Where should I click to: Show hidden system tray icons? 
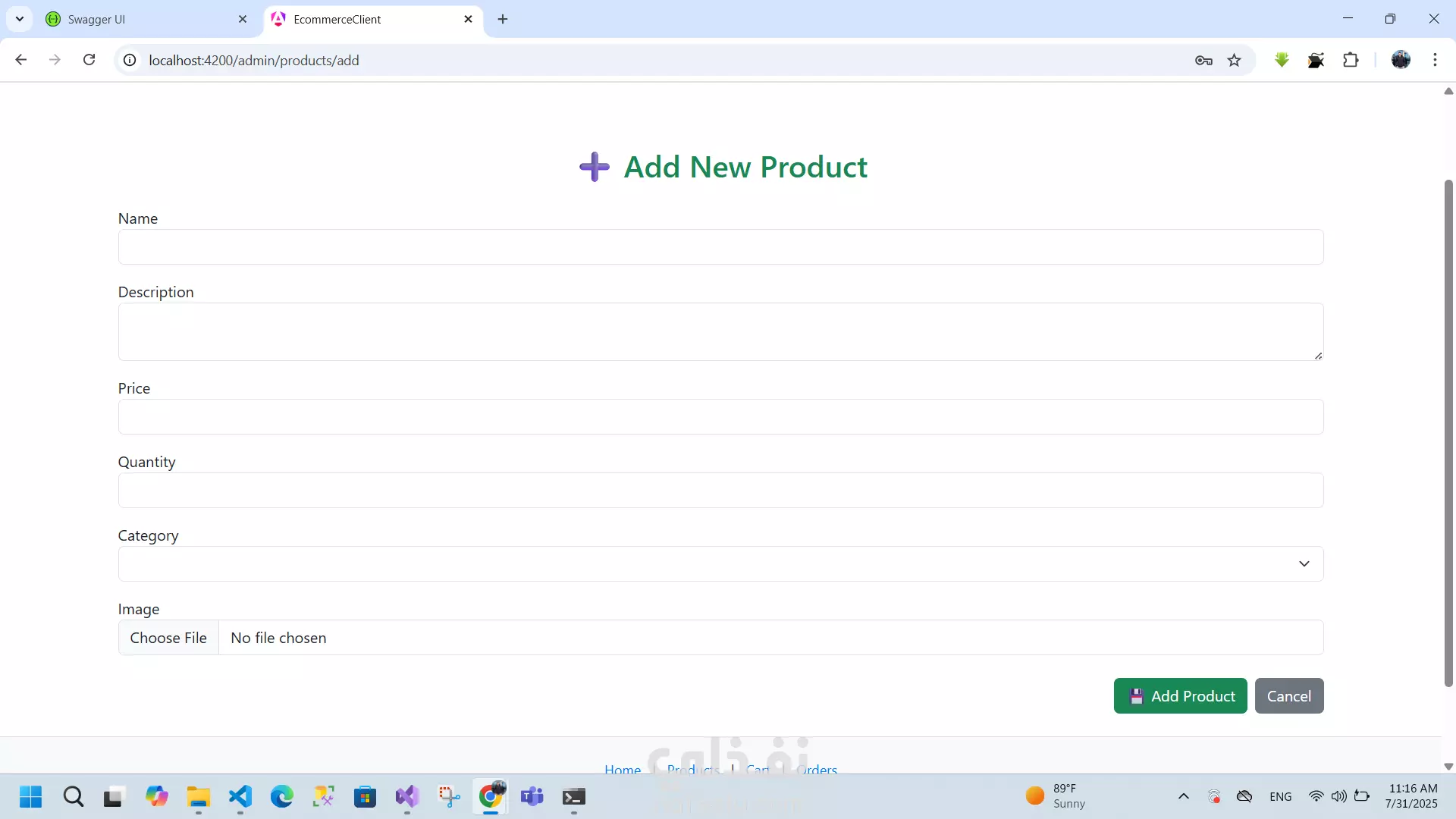pos(1183,796)
